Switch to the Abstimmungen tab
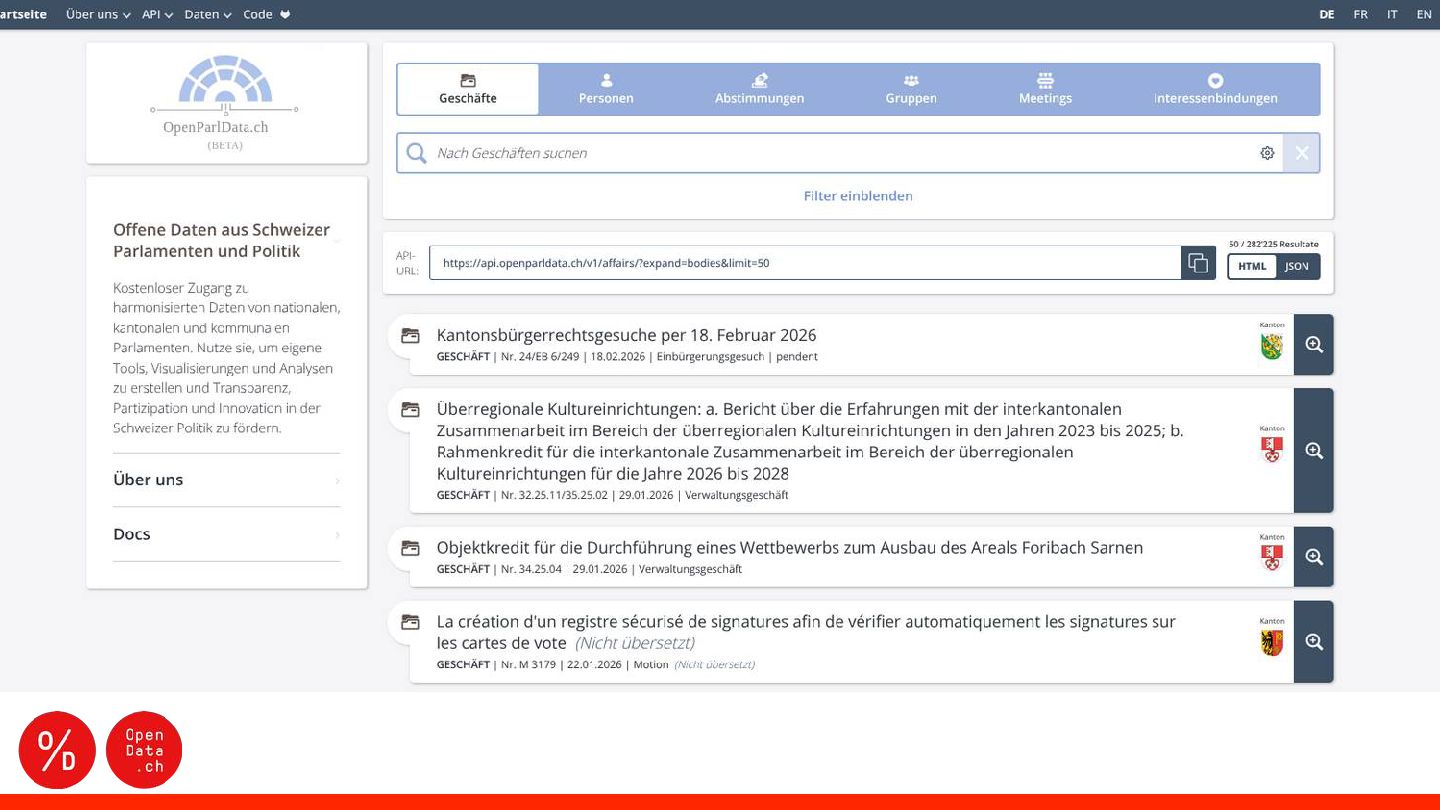The width and height of the screenshot is (1440, 810). coord(759,89)
